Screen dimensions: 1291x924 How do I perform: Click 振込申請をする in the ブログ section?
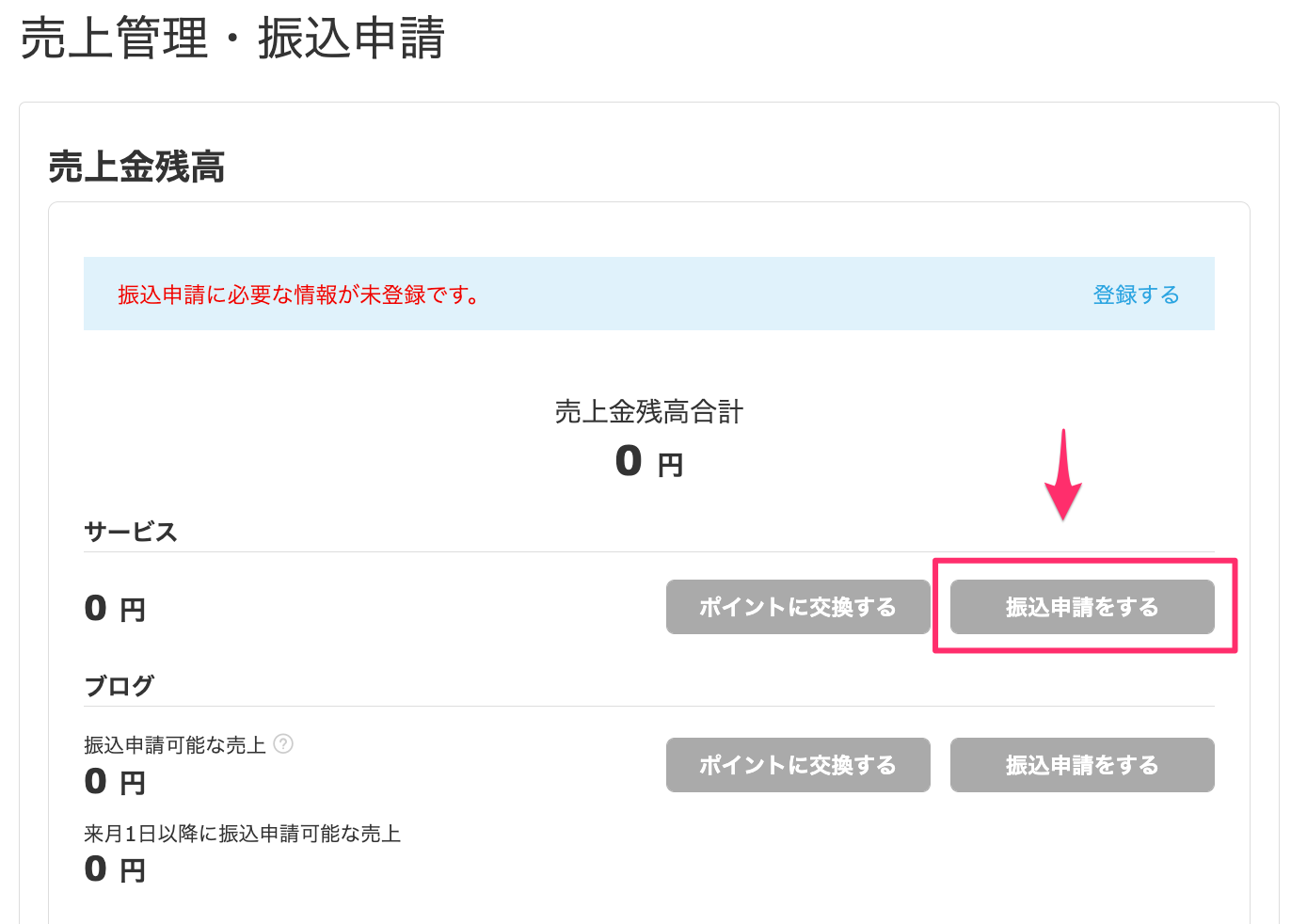tap(1082, 765)
